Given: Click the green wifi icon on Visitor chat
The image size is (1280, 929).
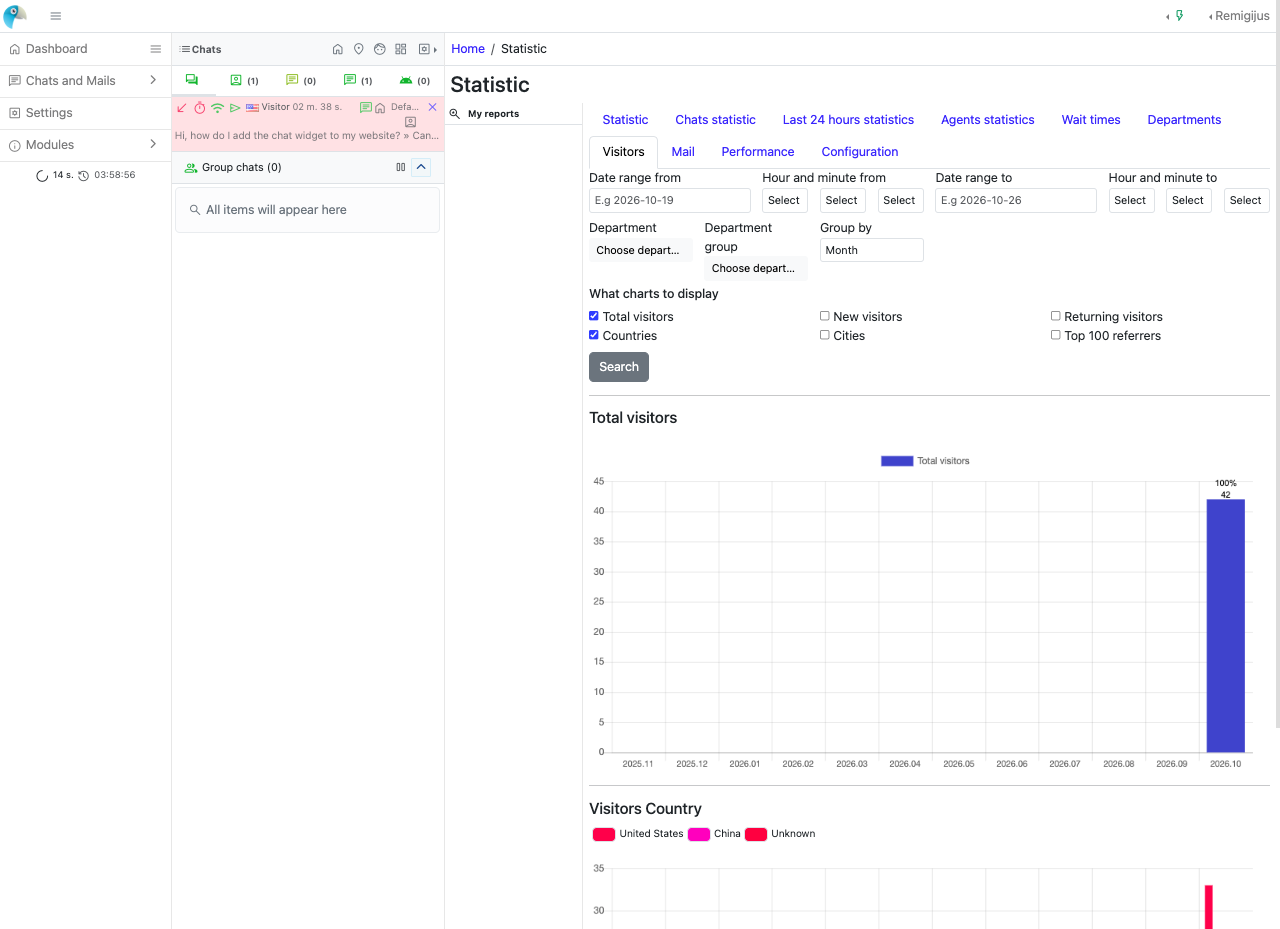Looking at the screenshot, I should [x=217, y=107].
